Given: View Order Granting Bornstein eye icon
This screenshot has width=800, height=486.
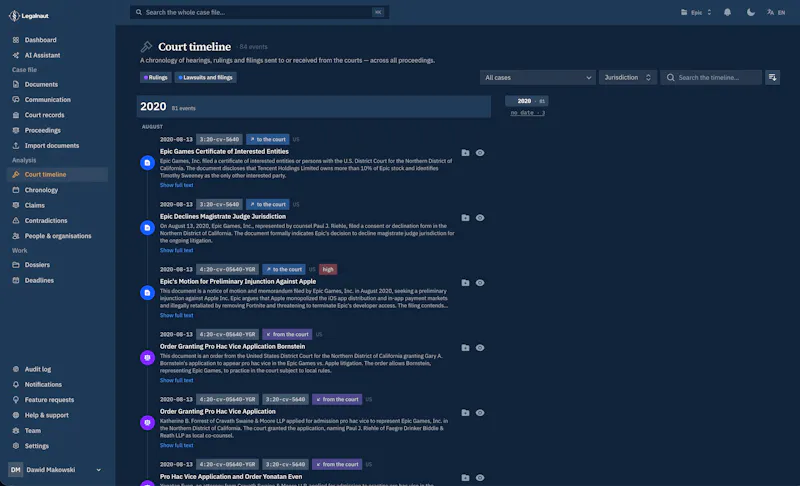Looking at the screenshot, I should 480,348.
